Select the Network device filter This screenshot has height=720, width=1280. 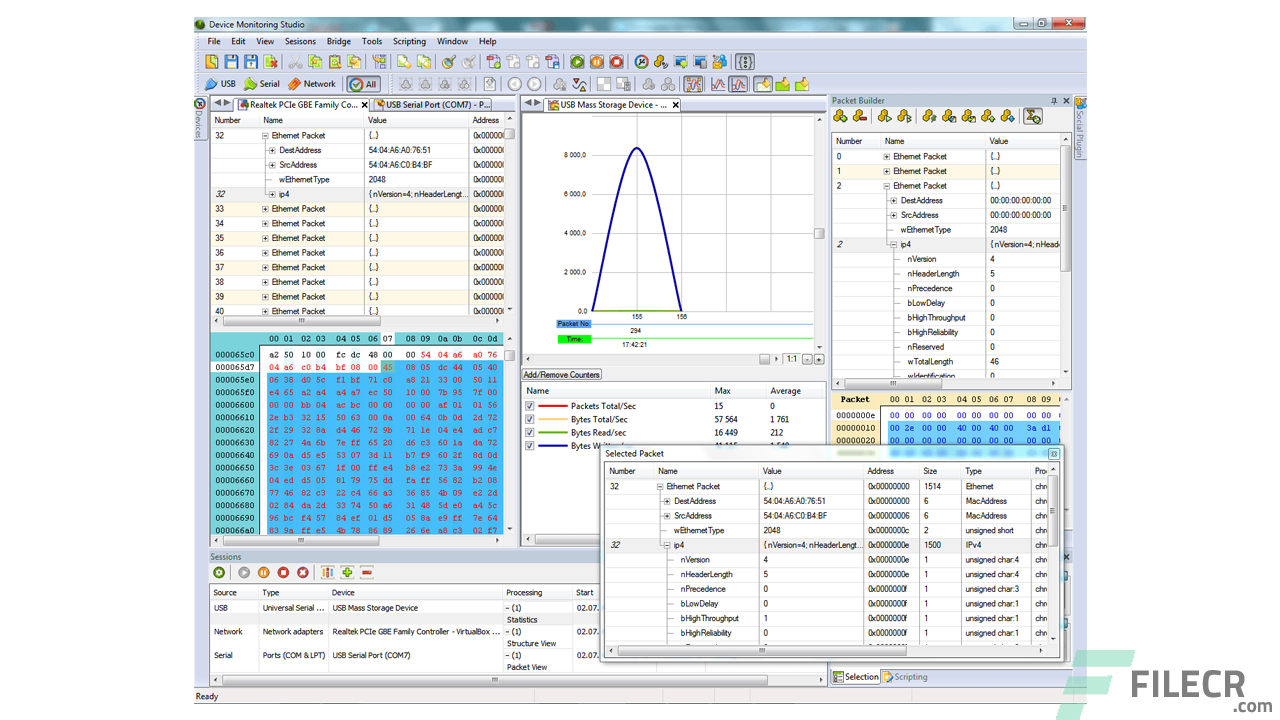coord(311,84)
